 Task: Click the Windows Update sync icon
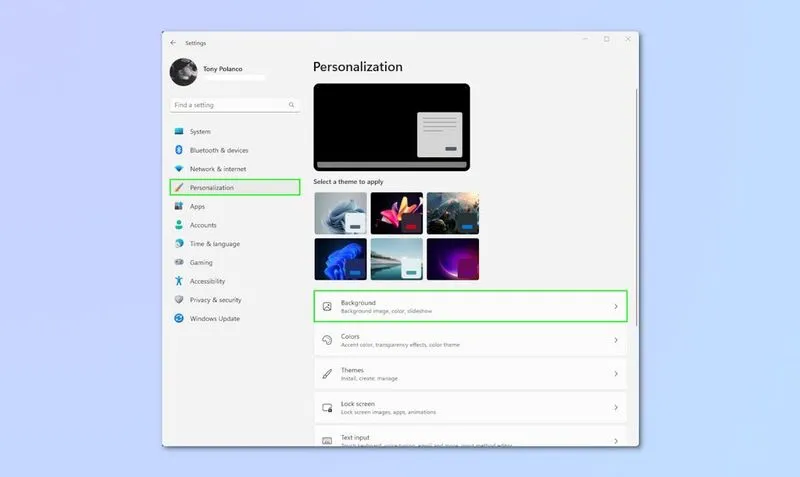(x=179, y=318)
